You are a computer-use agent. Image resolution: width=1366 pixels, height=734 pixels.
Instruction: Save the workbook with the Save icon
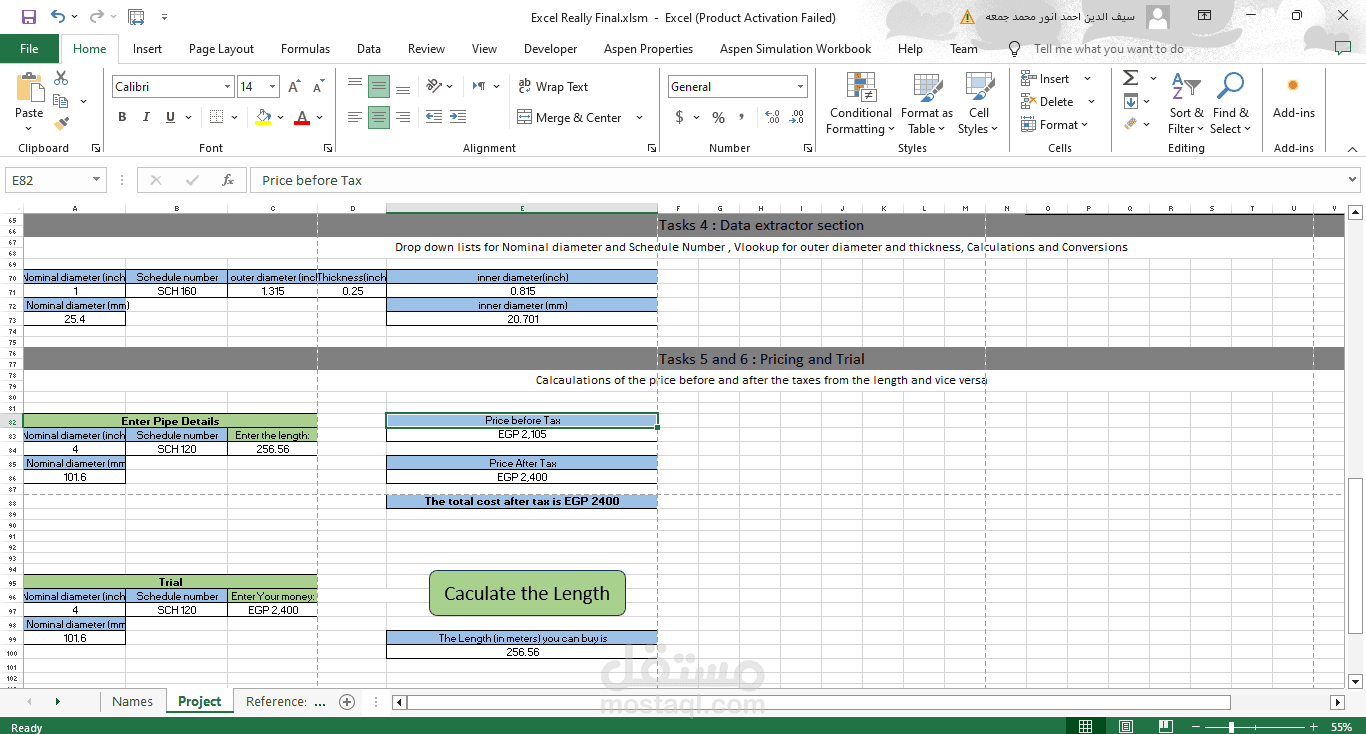(x=28, y=17)
